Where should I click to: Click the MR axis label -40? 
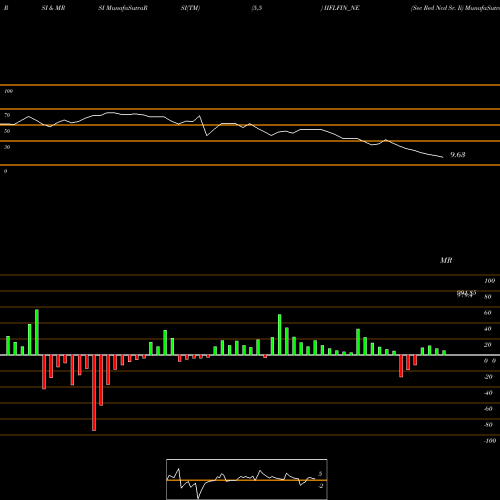coord(488,393)
